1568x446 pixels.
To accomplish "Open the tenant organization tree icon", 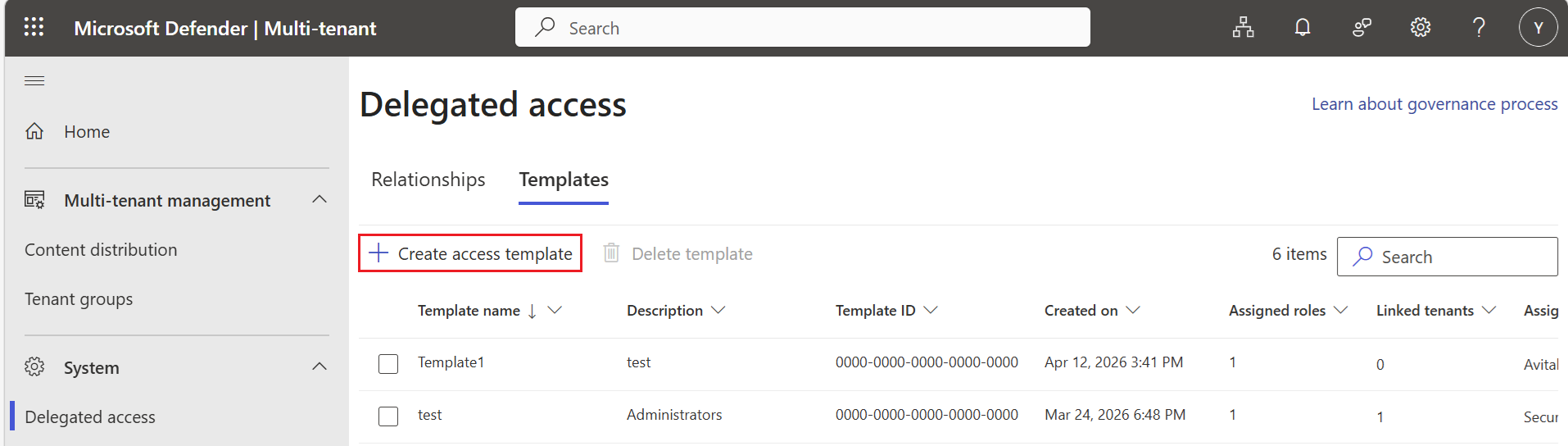I will 1243,28.
